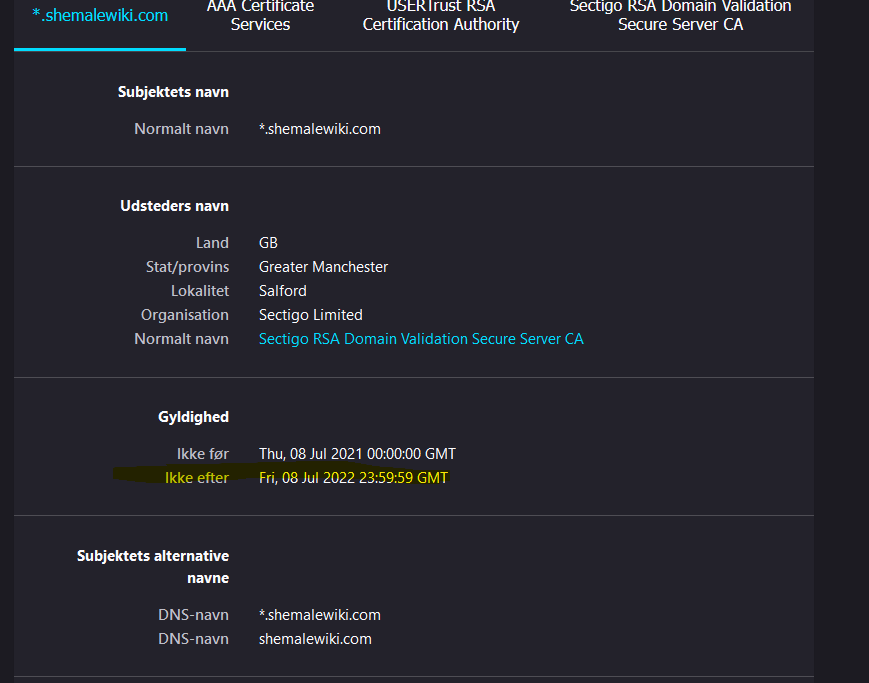Select the date 'Fri, 08 Jul 2022 23:59:59 GMT'
This screenshot has width=869, height=683.
(x=353, y=478)
